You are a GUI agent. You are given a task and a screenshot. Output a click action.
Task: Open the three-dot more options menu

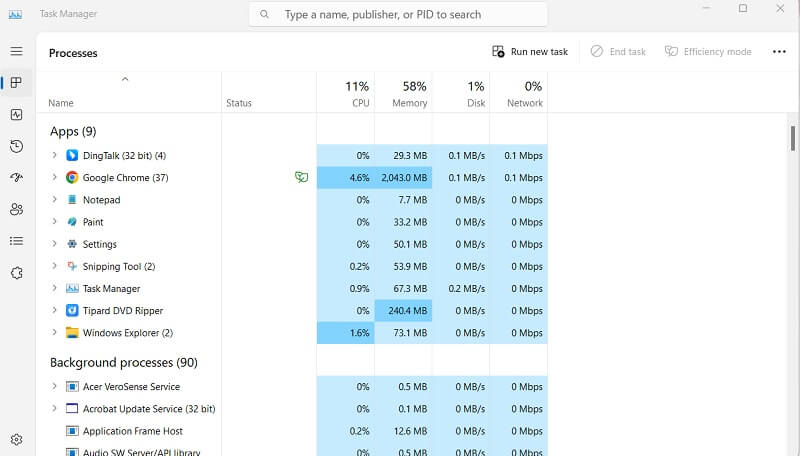click(779, 52)
